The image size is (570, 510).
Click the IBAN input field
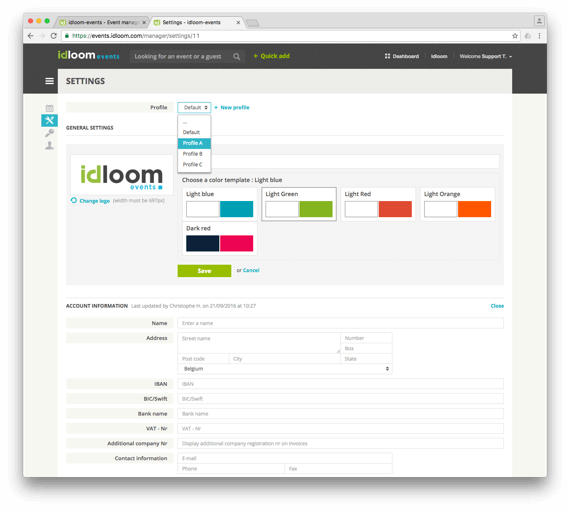click(x=340, y=383)
